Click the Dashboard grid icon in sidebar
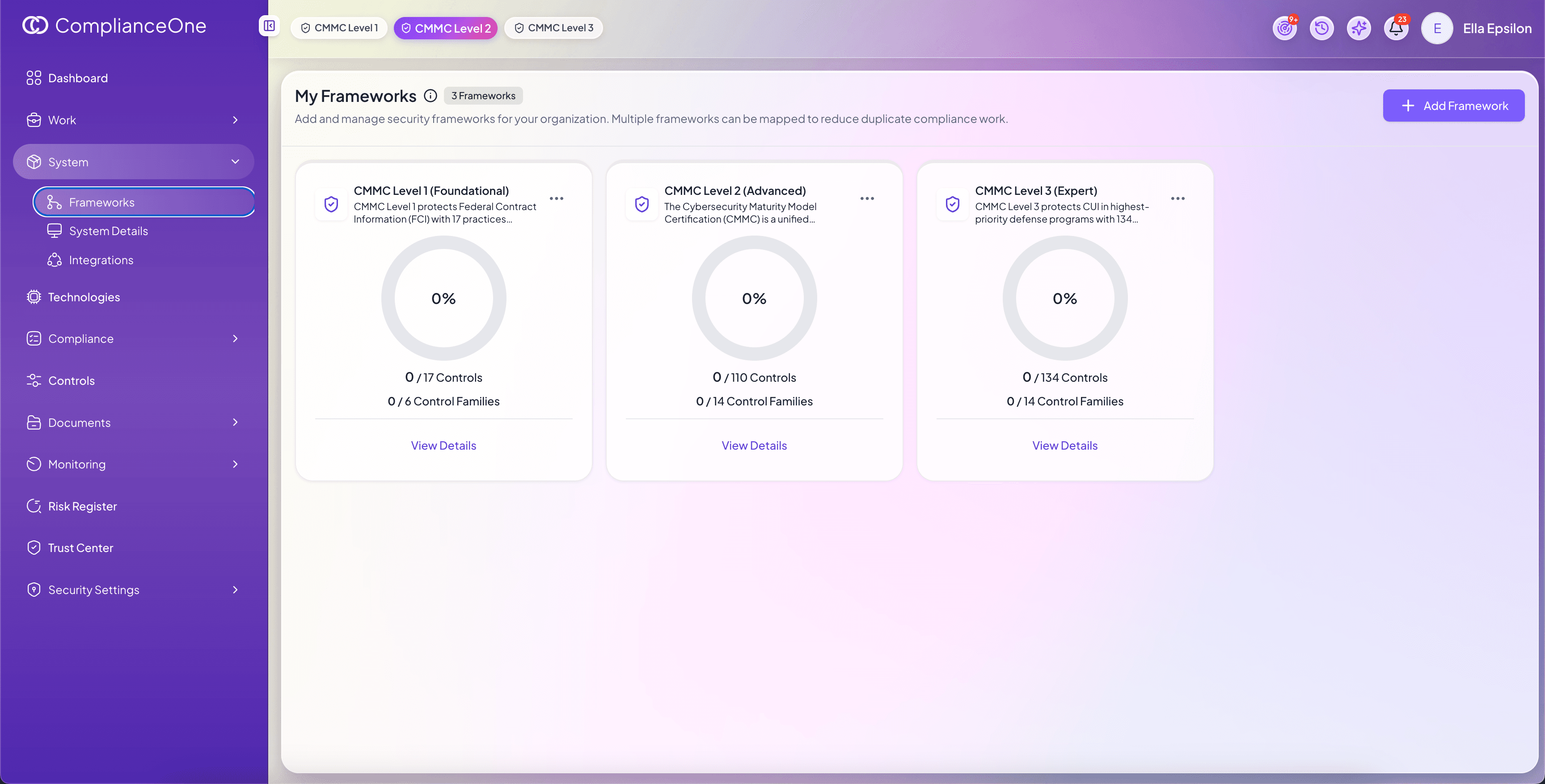 [x=34, y=78]
